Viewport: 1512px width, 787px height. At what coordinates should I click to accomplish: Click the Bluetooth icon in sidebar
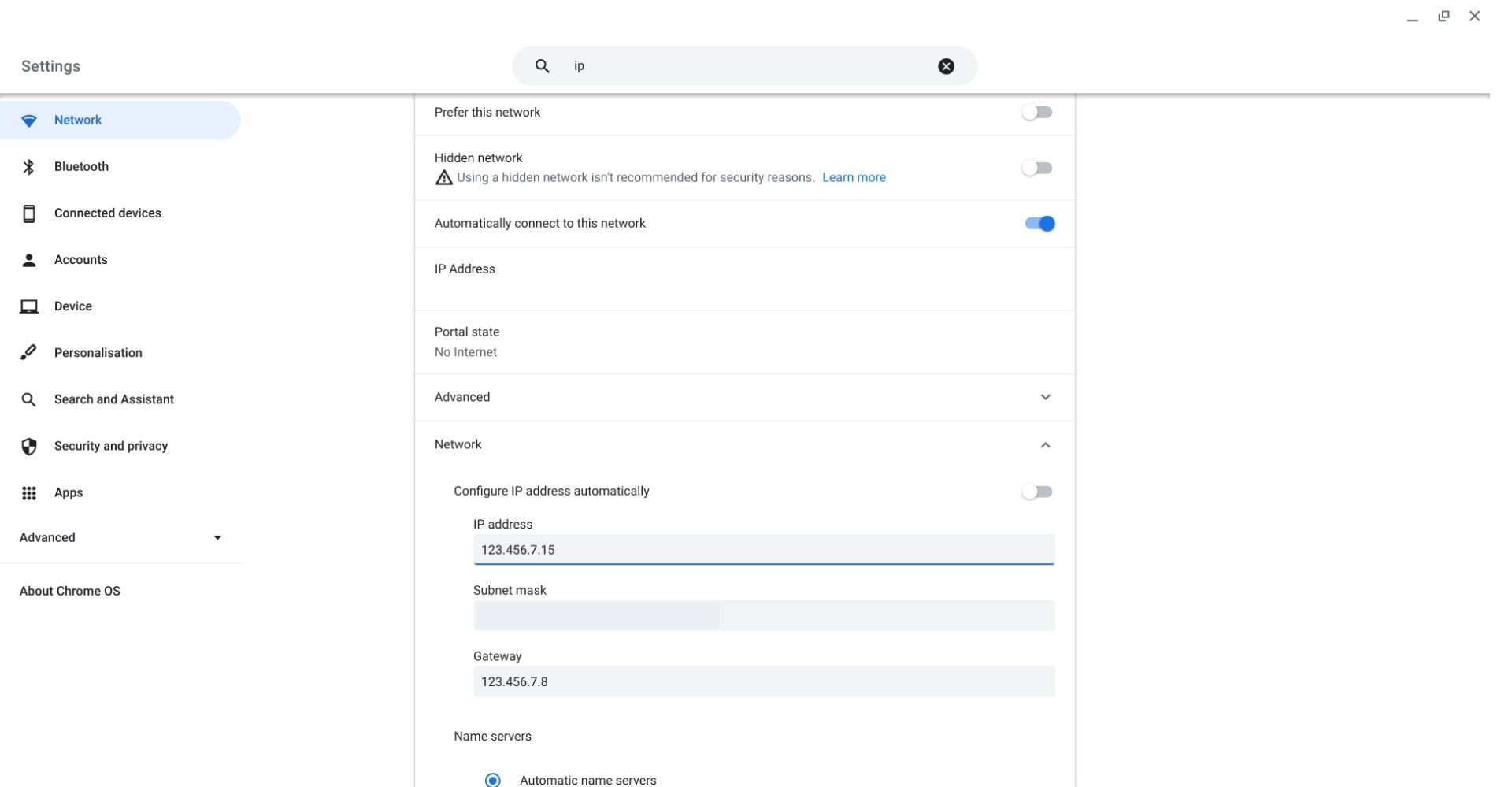coord(29,167)
